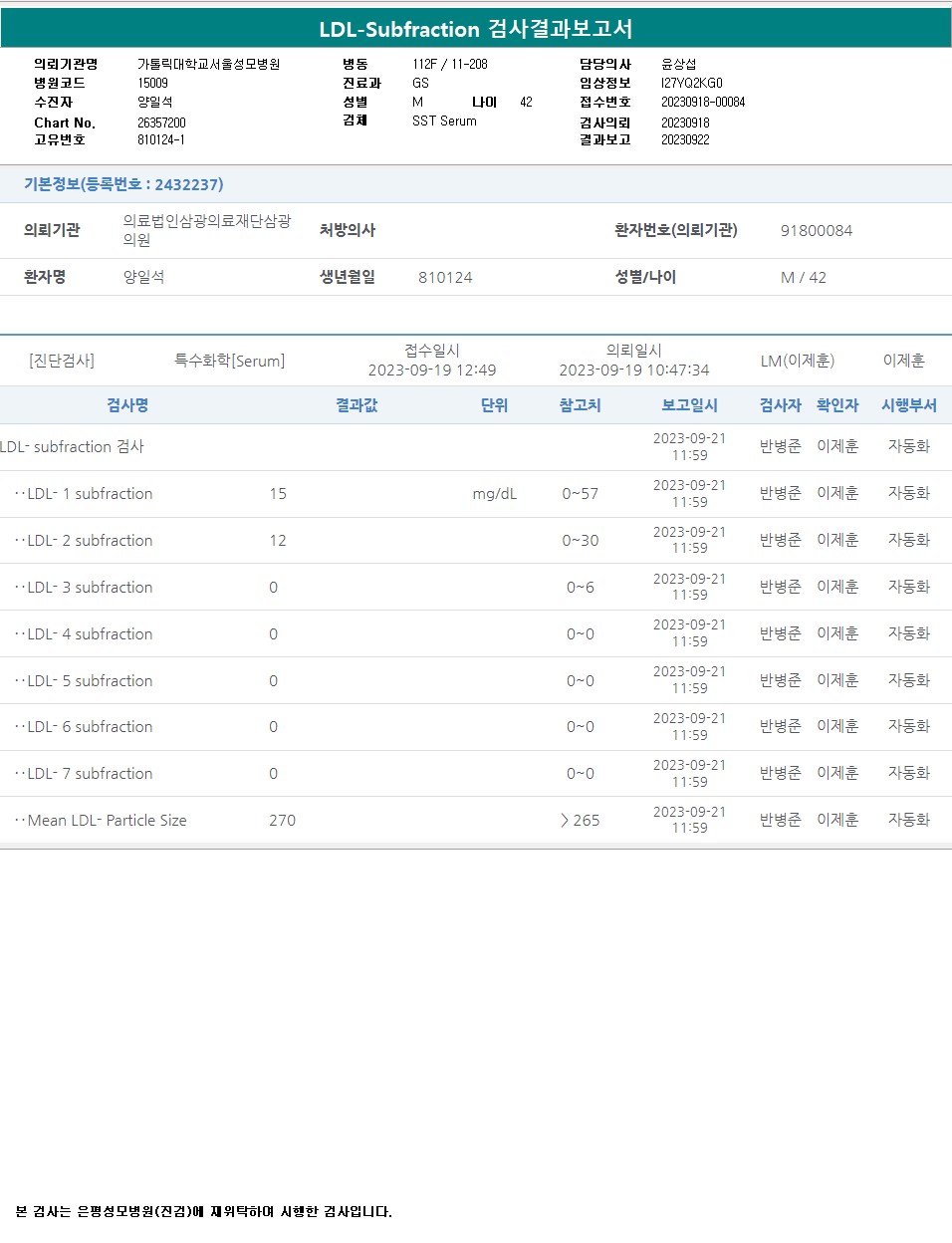
Task: Select the Mean LDL- Particle Size row
Action: [x=107, y=821]
